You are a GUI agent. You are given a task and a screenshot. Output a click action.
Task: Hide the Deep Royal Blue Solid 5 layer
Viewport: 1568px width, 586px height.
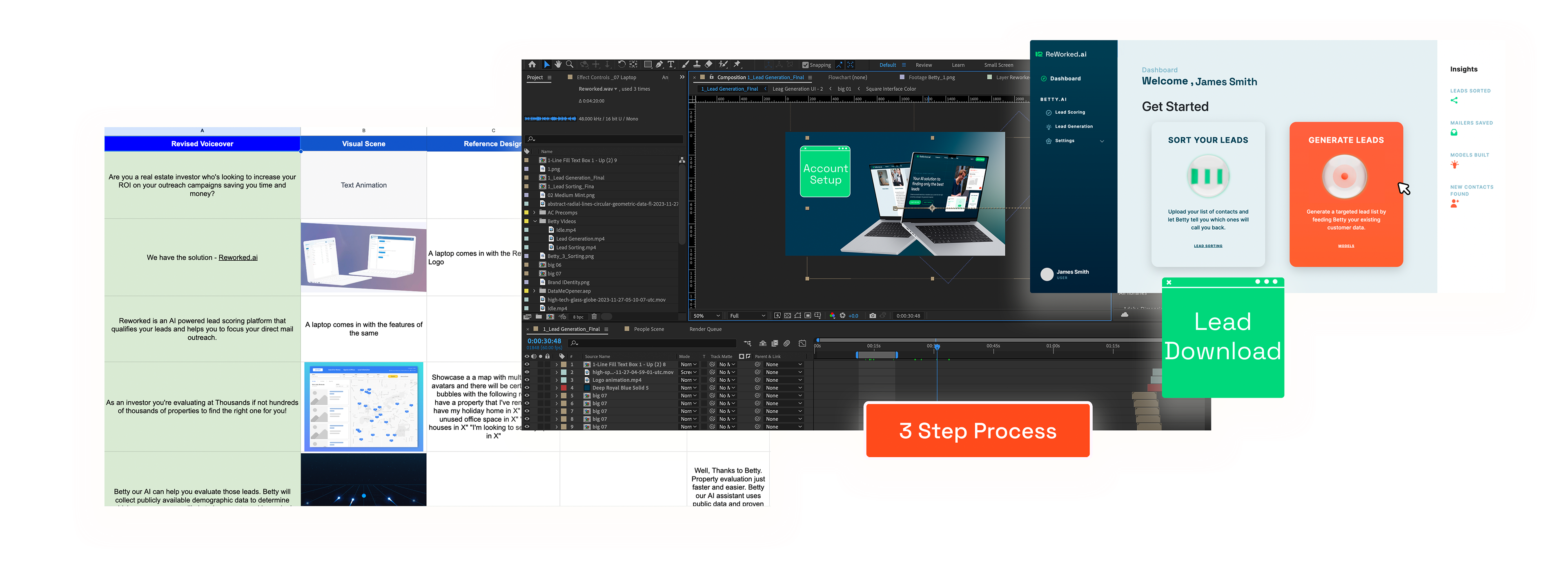tap(527, 388)
